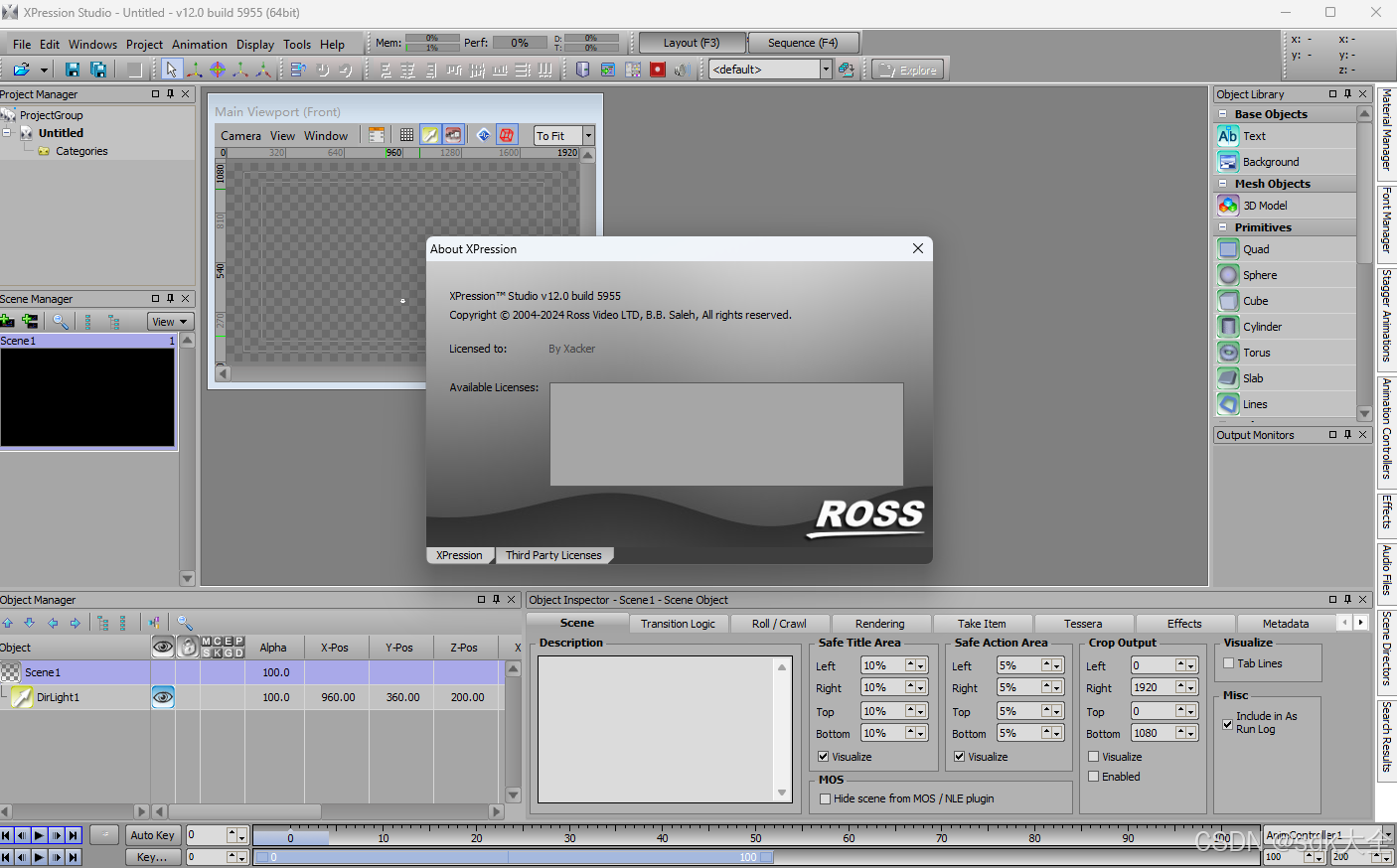Screen dimensions: 1397x868
Task: Switch to the Third Party Licenses tab
Action: pyautogui.click(x=554, y=555)
